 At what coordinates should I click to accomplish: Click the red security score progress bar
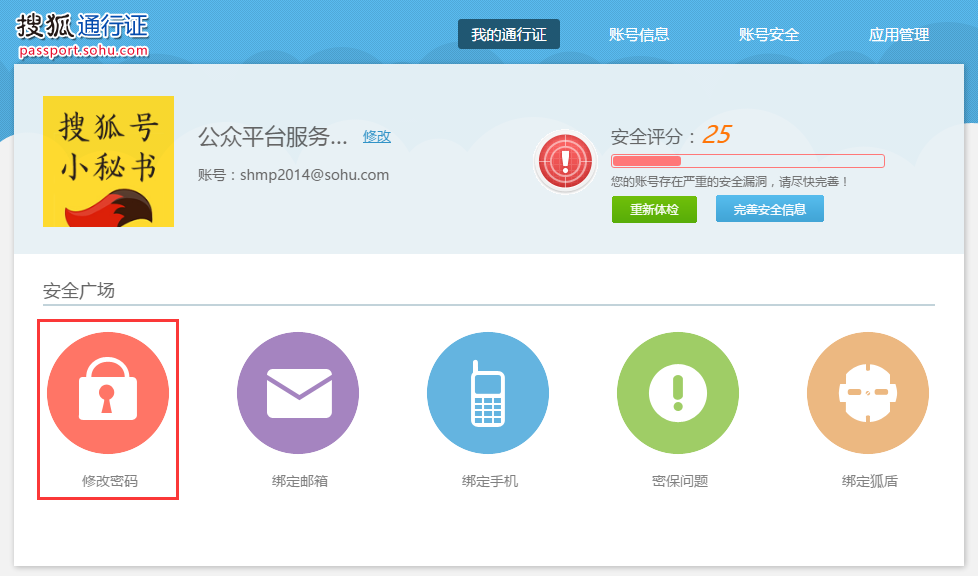pos(748,161)
